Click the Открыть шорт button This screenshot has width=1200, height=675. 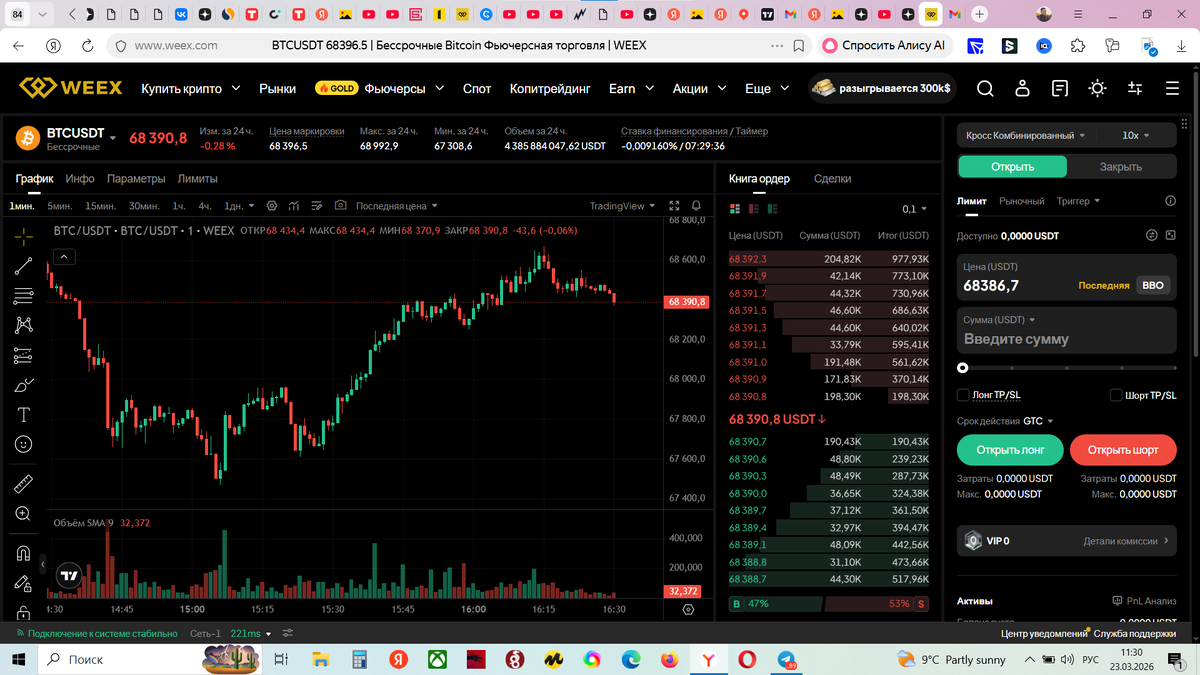[1123, 450]
